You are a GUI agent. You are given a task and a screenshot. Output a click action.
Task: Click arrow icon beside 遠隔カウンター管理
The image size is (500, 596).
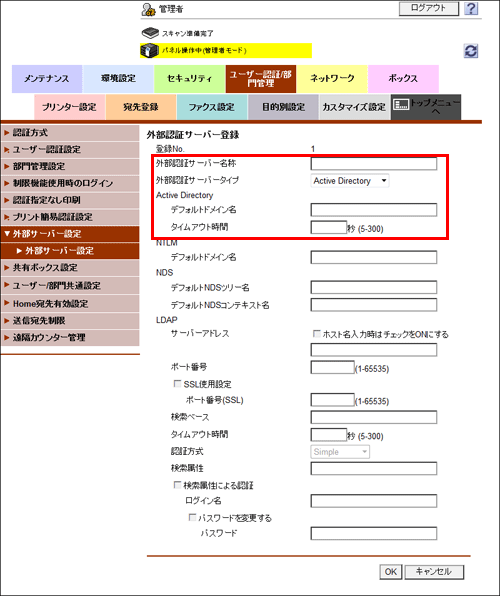(x=6, y=337)
